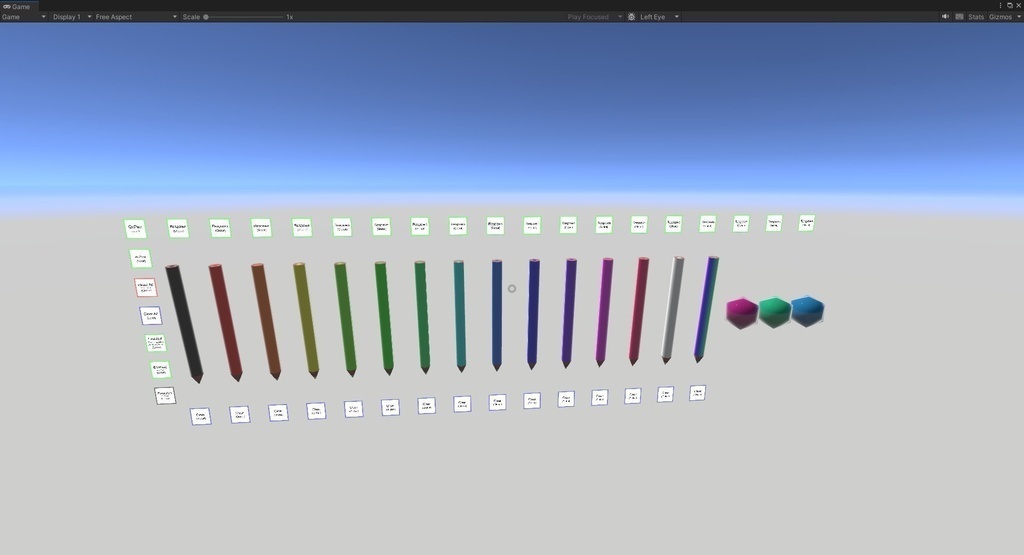This screenshot has height=555, width=1024.
Task: Click the teal pencil
Action: [460, 316]
